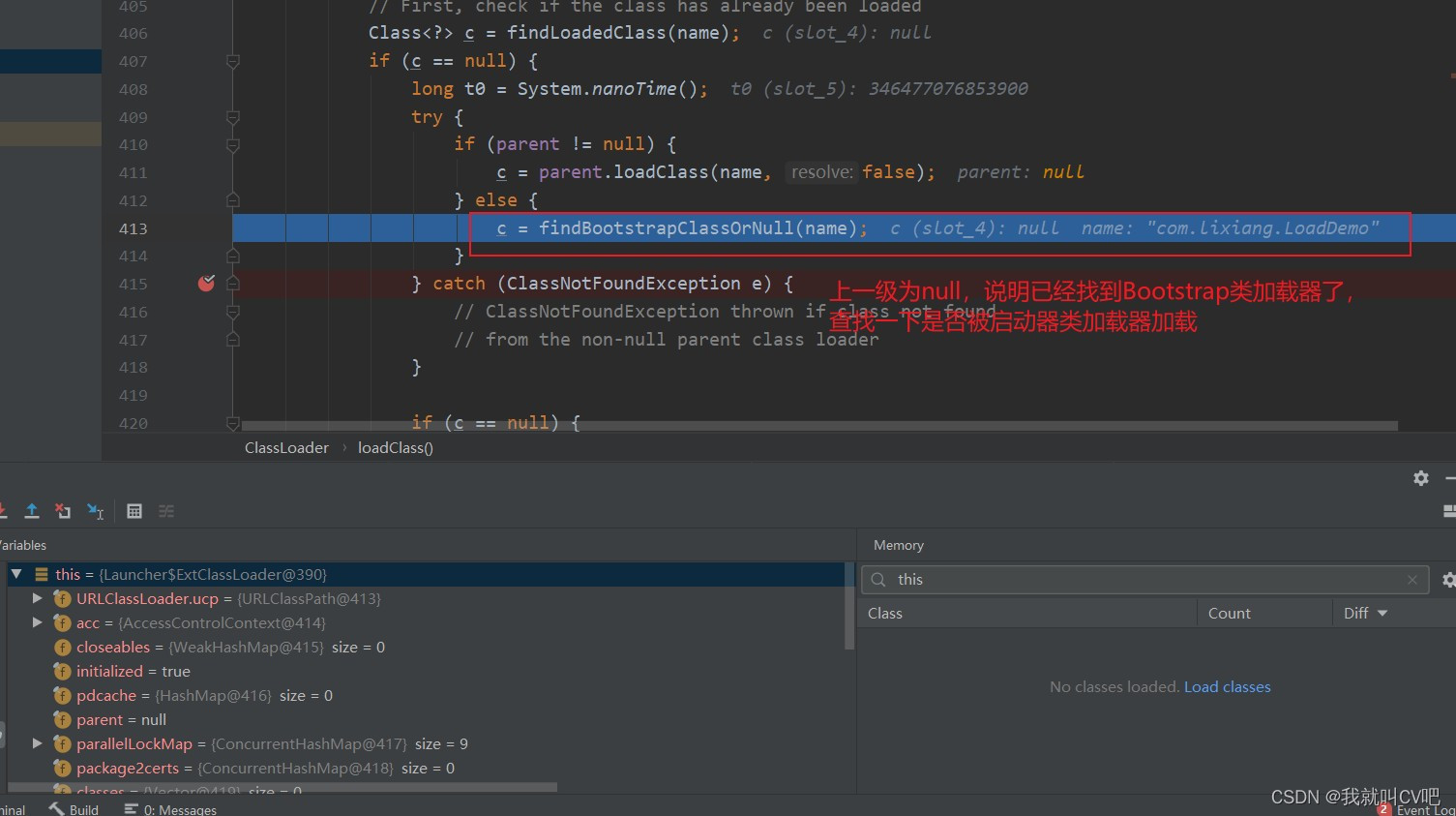Select the 'parent = null' variable row
The width and height of the screenshot is (1456, 816).
tap(426, 719)
